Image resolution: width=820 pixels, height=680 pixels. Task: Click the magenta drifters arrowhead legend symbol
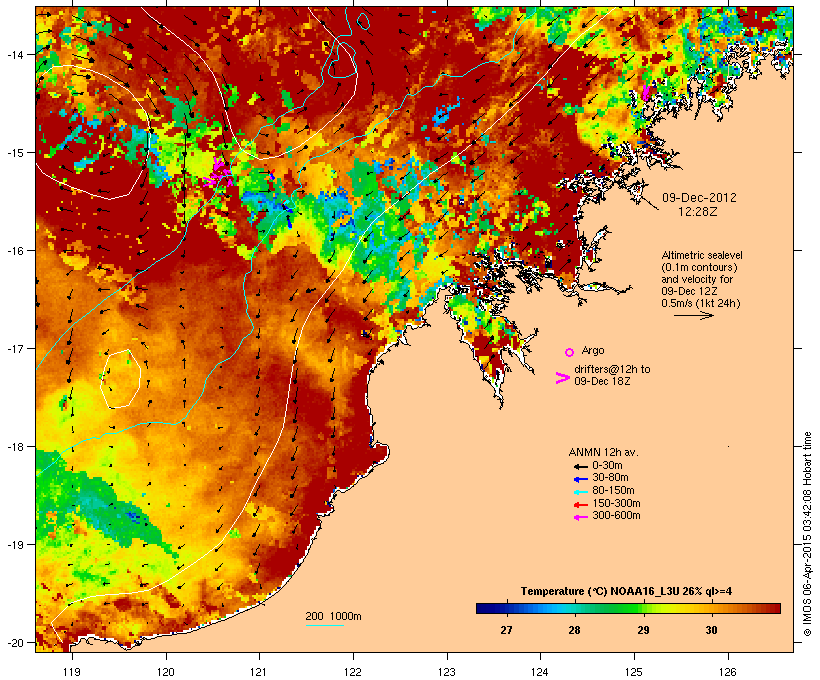click(x=562, y=377)
